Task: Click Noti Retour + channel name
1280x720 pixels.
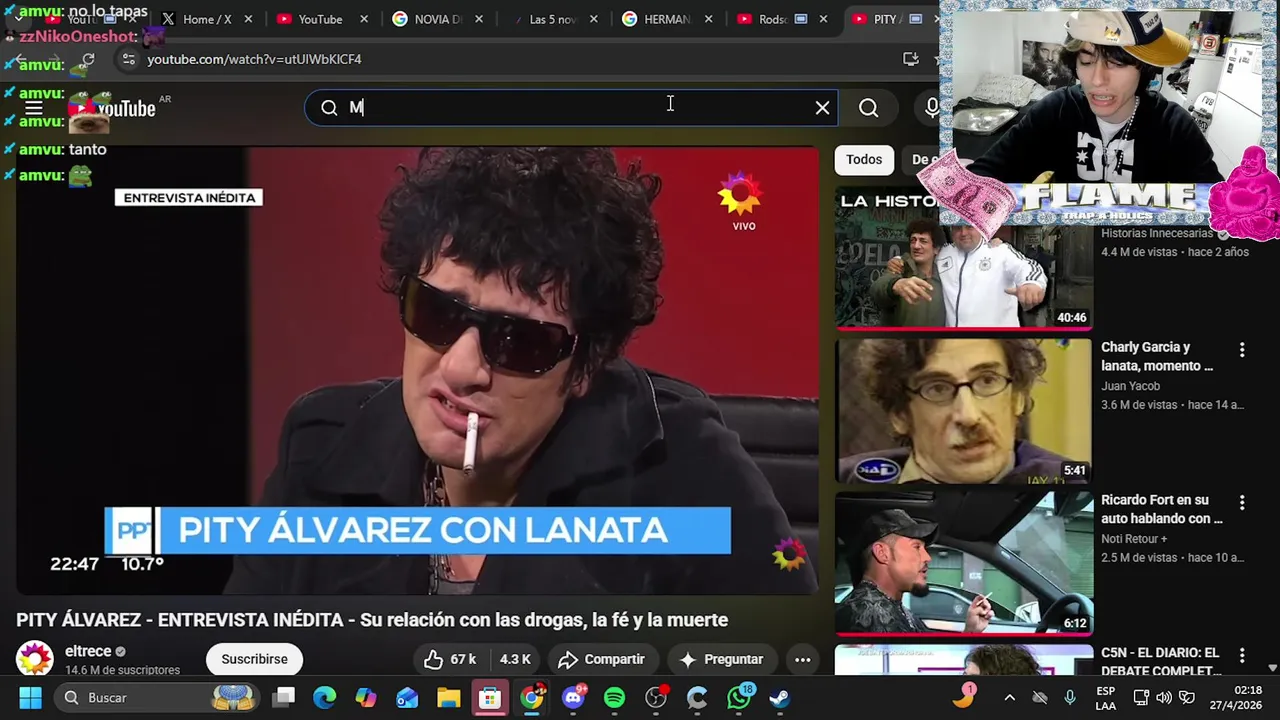Action: click(x=1134, y=539)
